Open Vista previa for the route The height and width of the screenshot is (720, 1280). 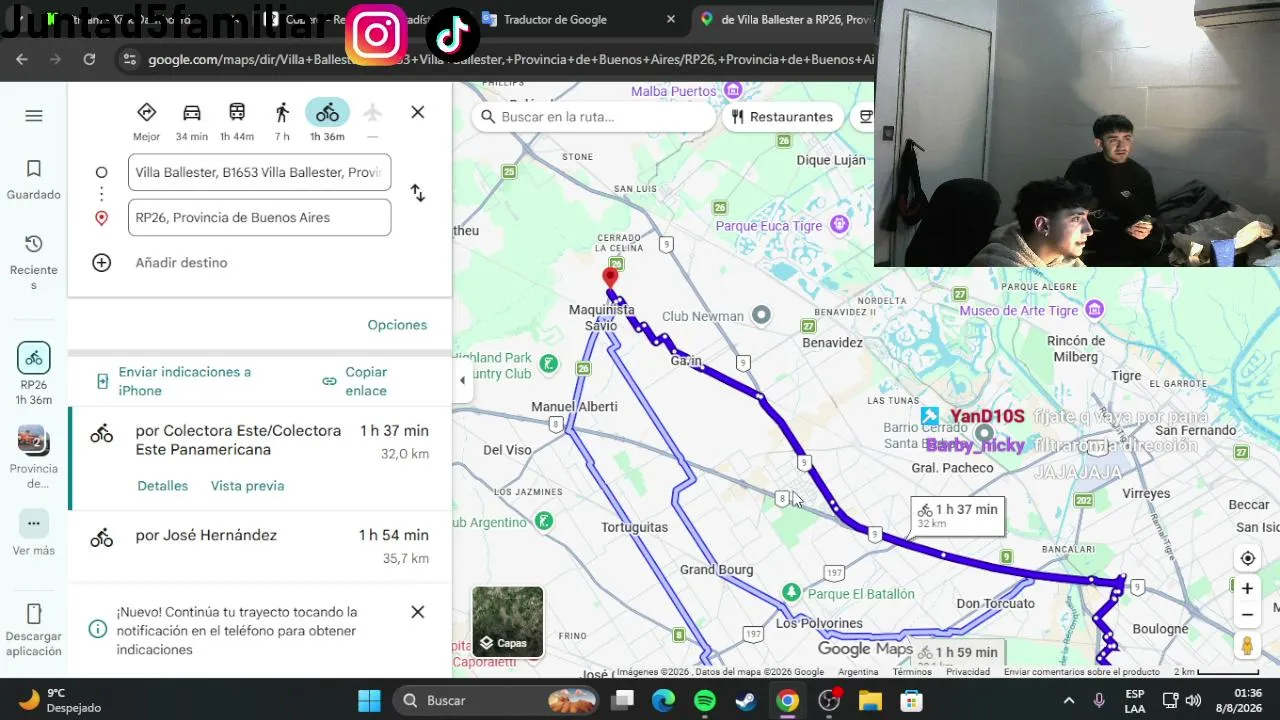247,486
